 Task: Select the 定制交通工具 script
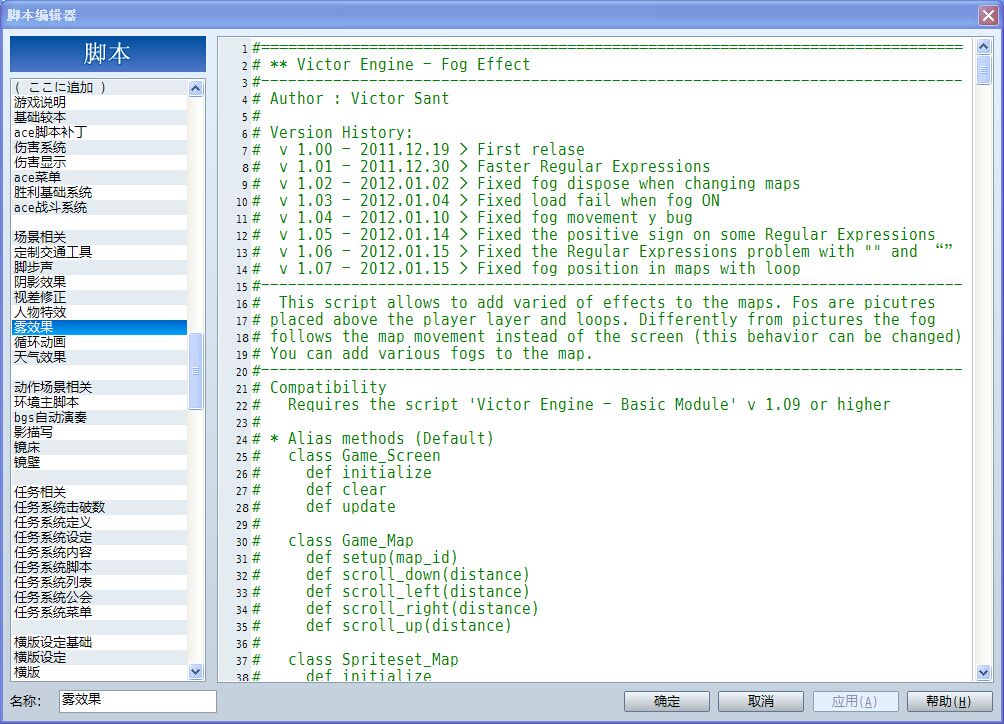[100, 252]
